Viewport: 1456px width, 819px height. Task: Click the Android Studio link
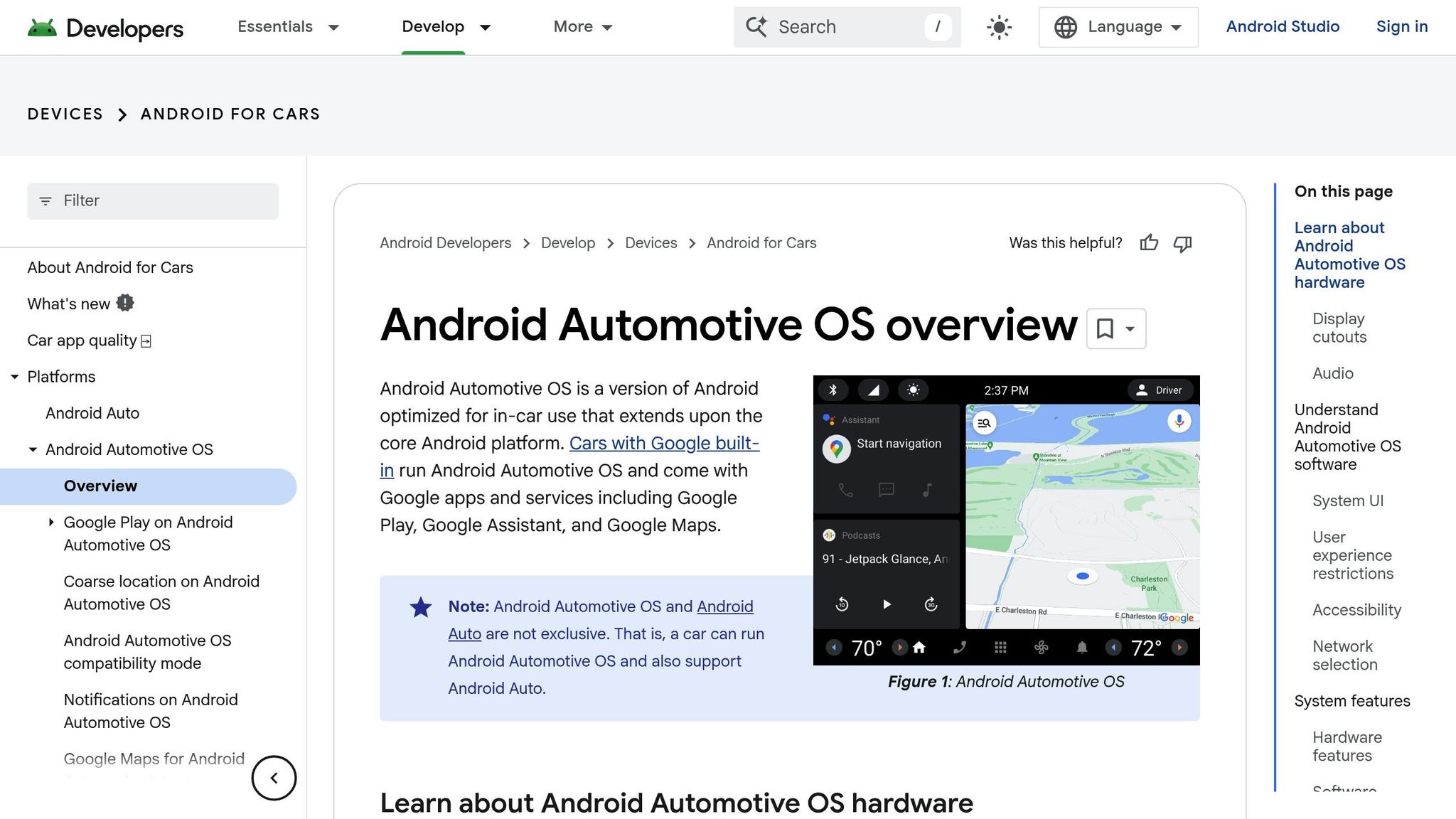1283,27
